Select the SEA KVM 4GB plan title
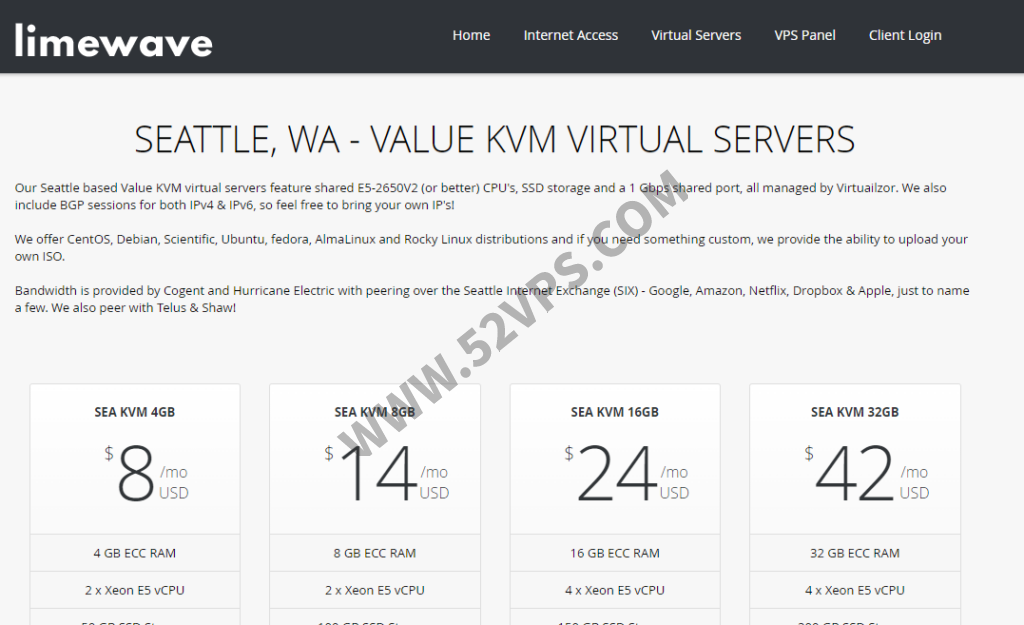 pyautogui.click(x=135, y=412)
